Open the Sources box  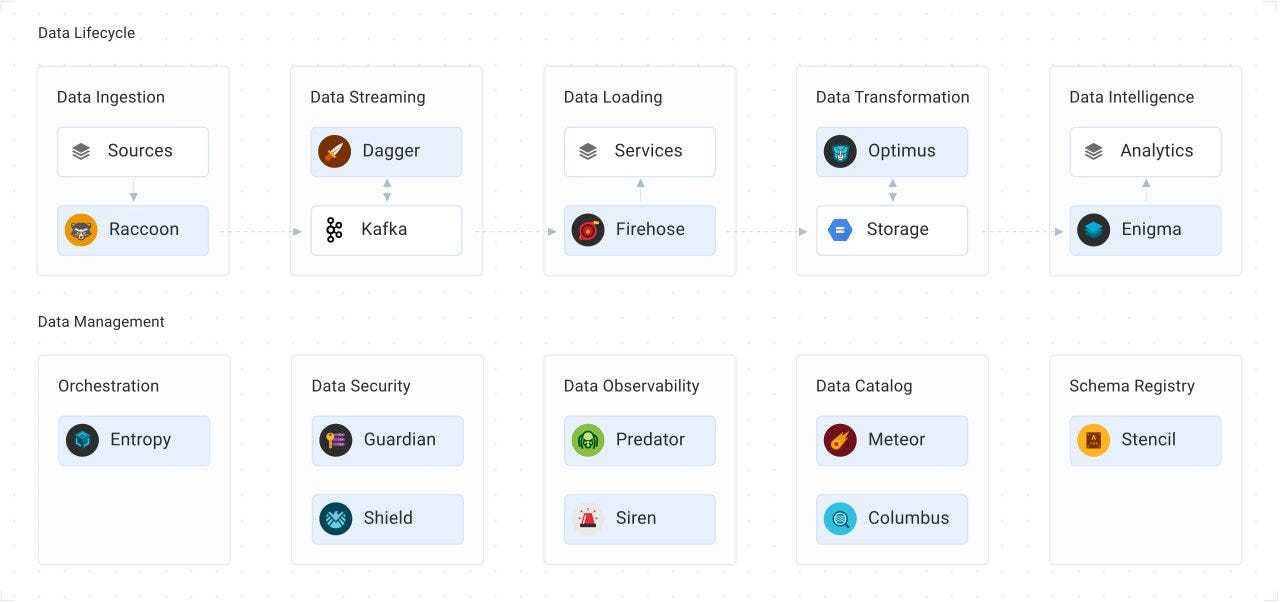coord(133,151)
